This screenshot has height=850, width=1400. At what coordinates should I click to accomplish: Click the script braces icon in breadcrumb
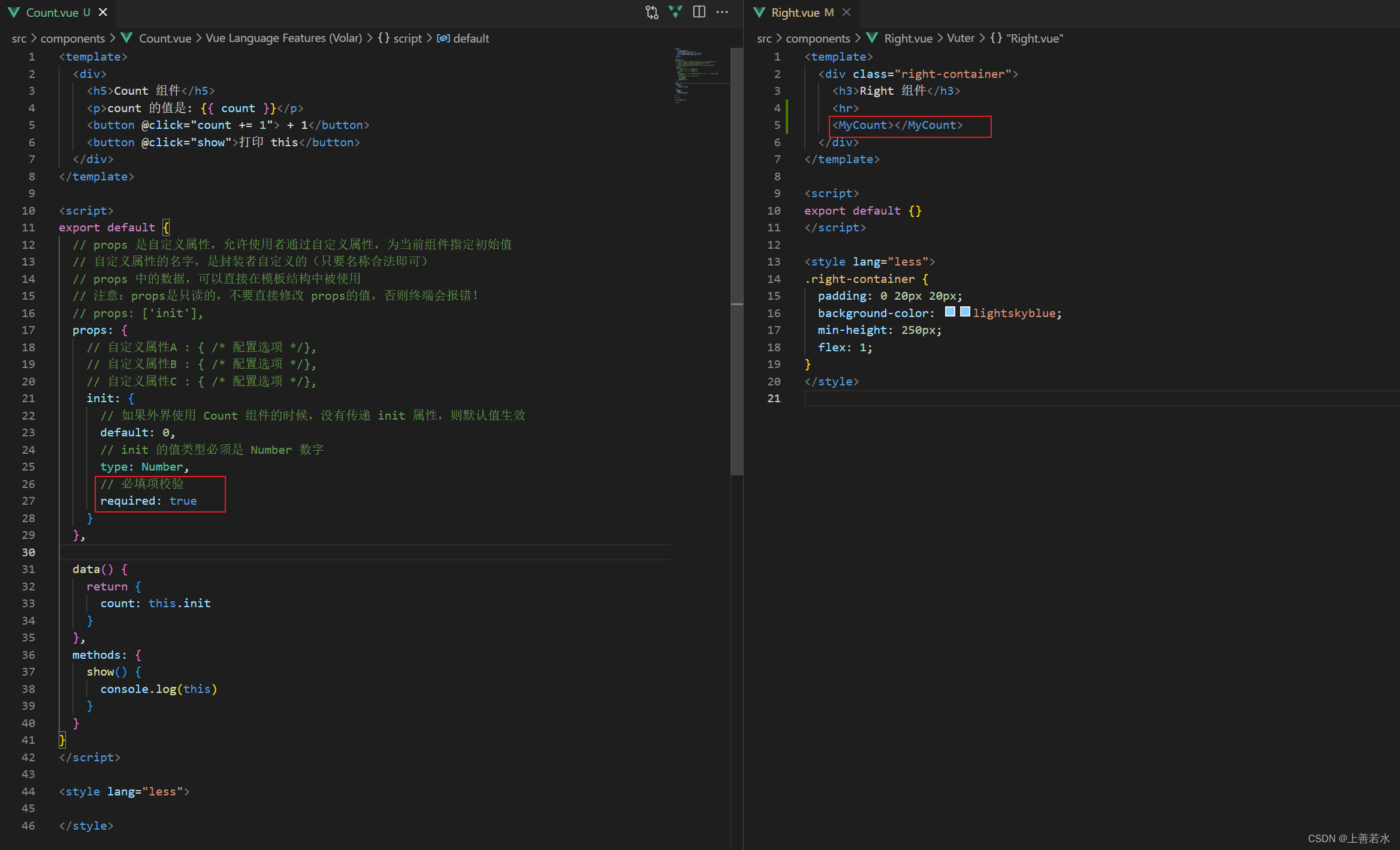(x=384, y=38)
